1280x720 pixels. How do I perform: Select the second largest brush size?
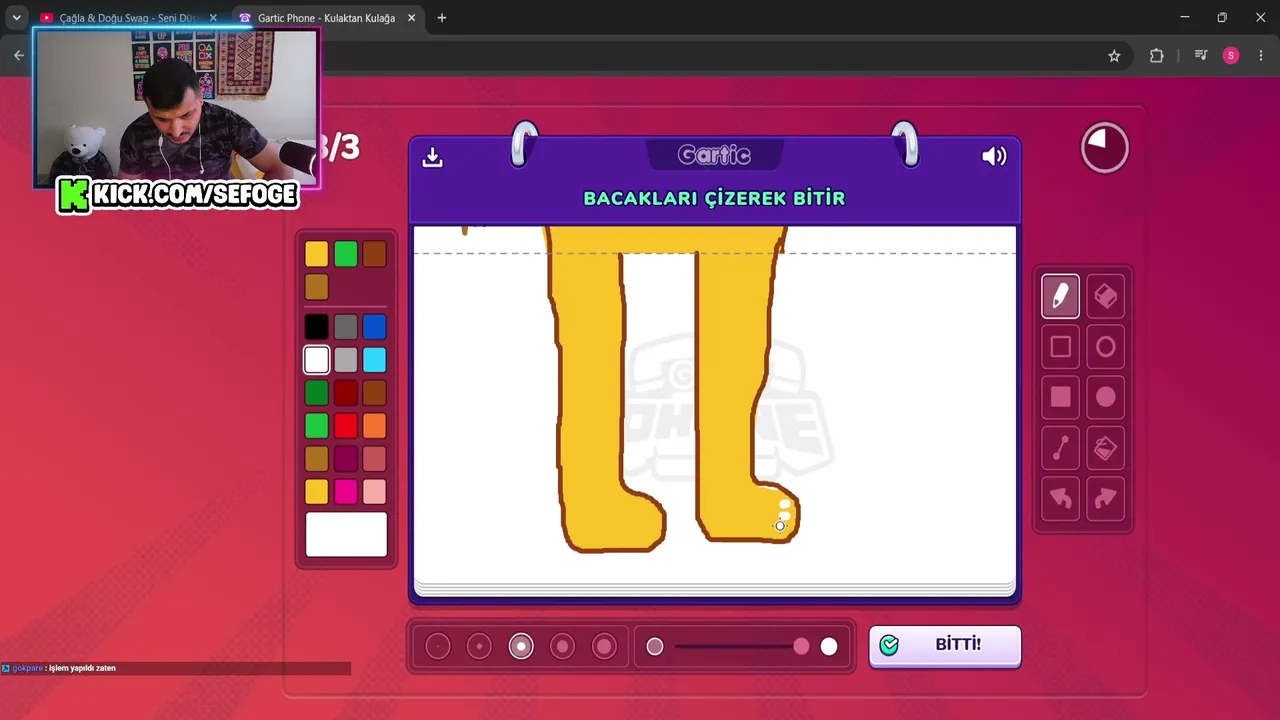(x=562, y=647)
